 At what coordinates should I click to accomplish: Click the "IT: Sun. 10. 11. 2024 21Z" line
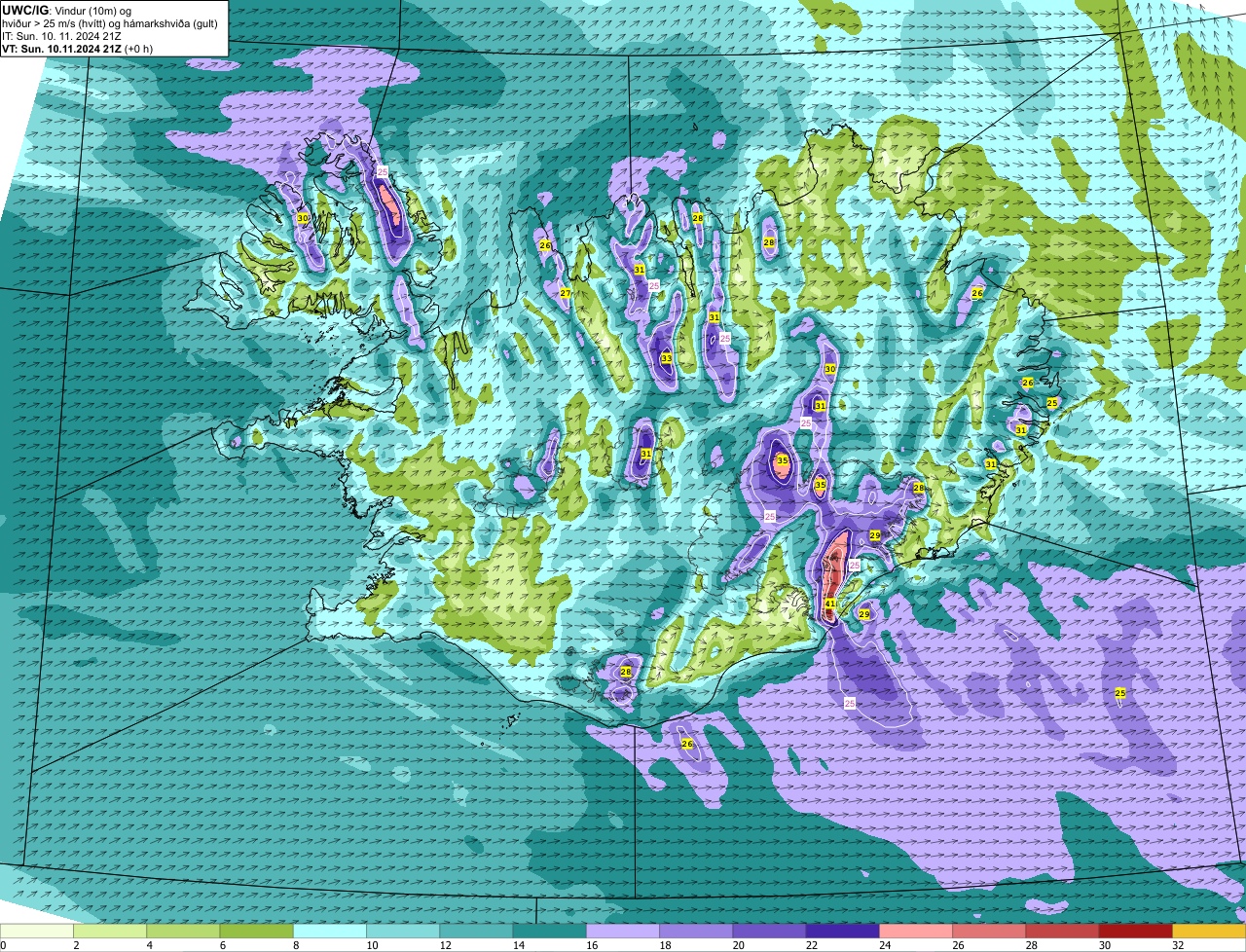tap(61, 36)
